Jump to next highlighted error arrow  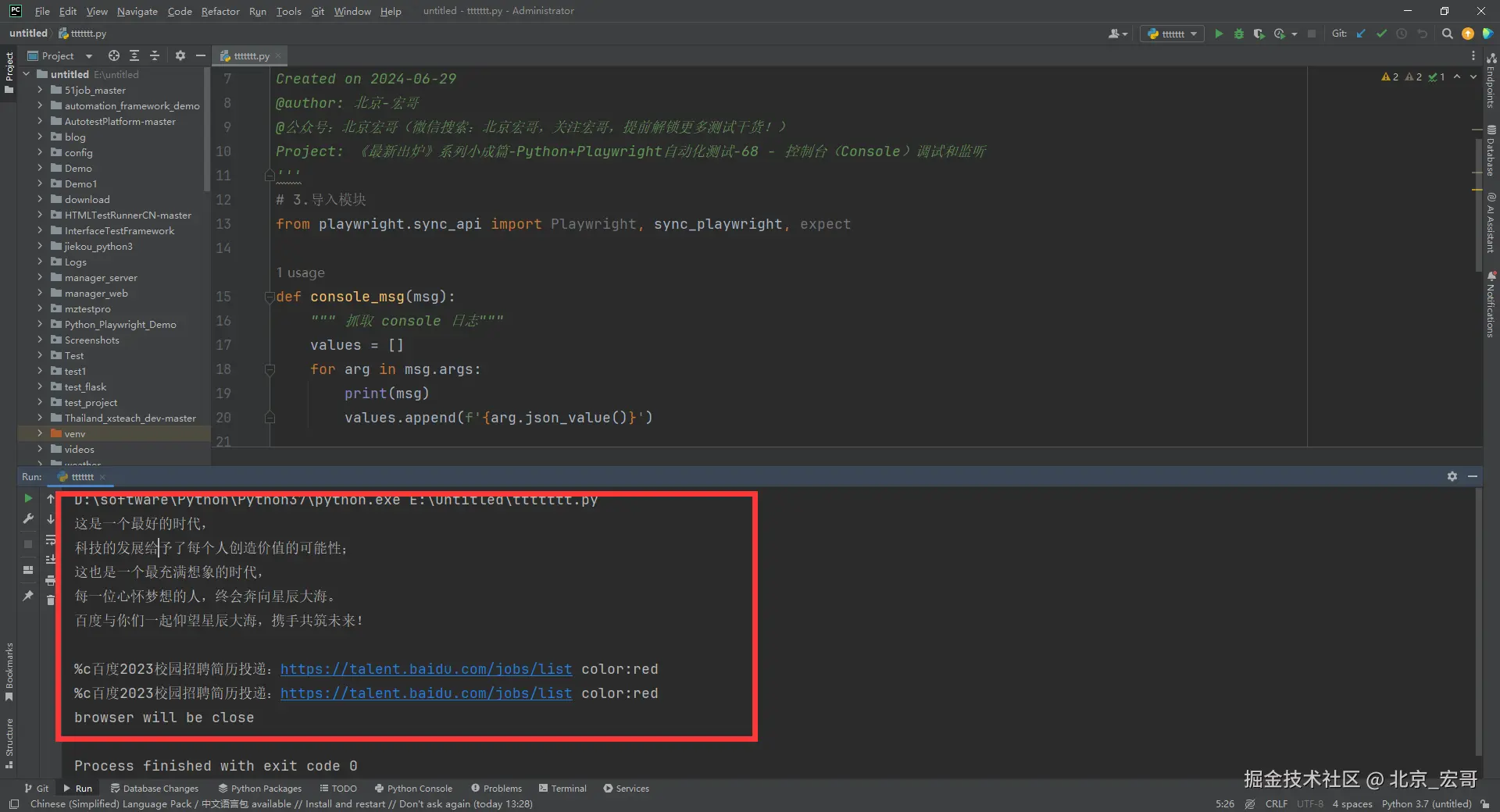(x=1473, y=77)
